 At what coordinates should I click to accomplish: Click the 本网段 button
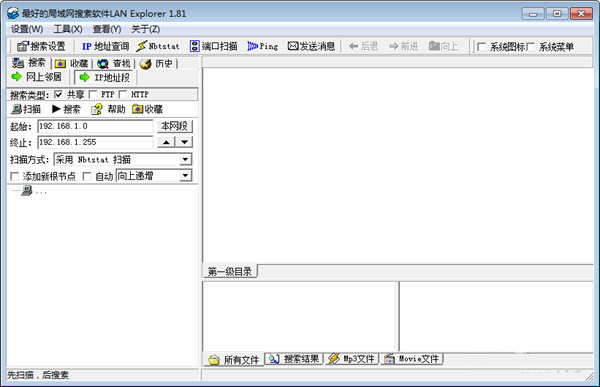point(174,126)
